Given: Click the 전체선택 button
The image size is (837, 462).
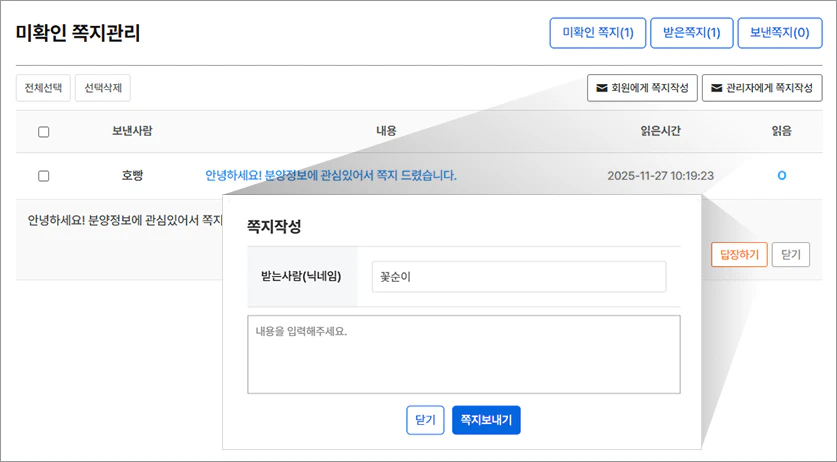Looking at the screenshot, I should [x=43, y=88].
